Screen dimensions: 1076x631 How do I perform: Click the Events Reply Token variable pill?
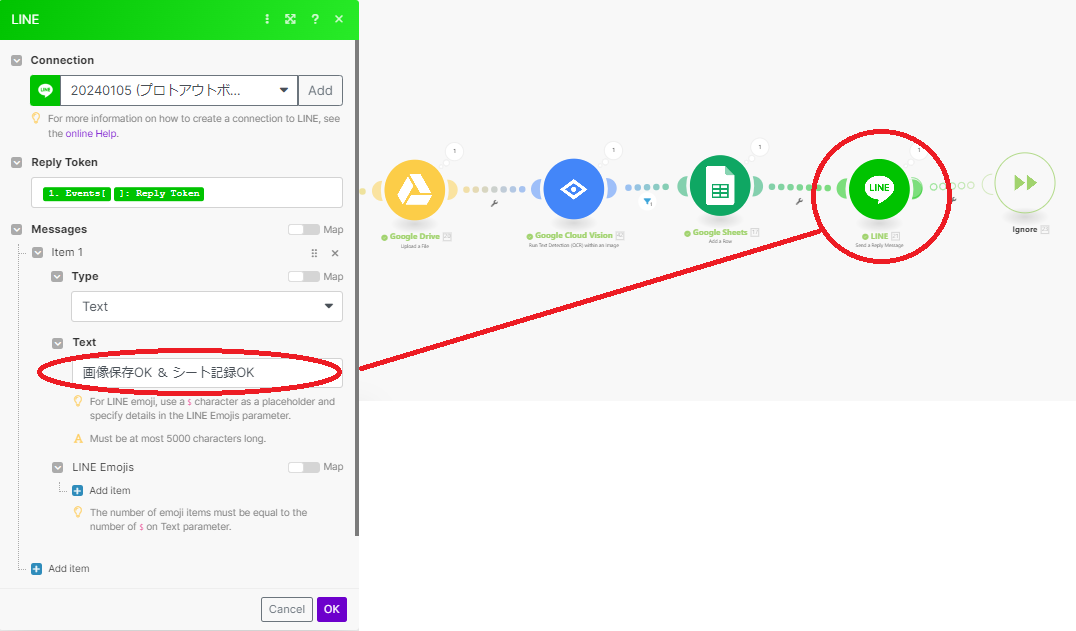click(x=124, y=193)
